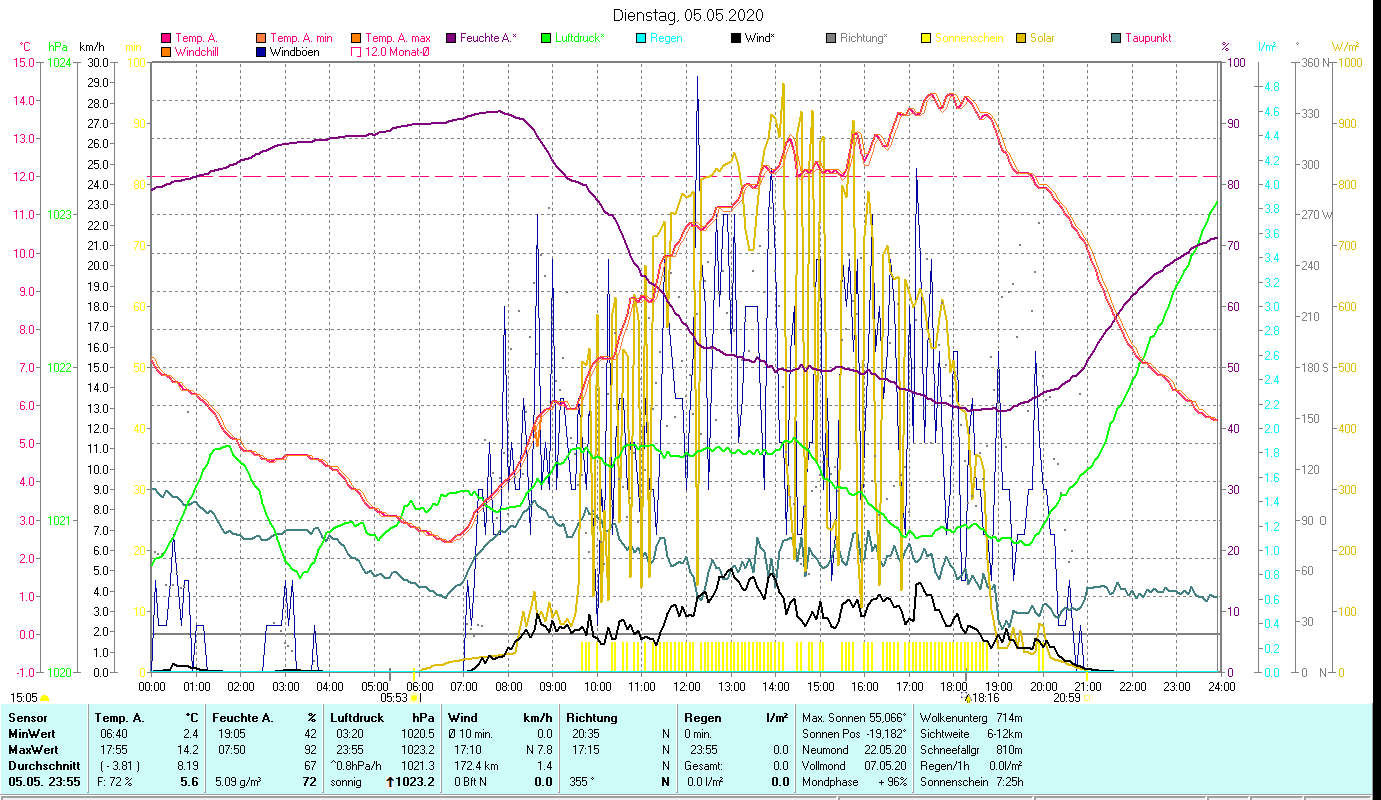Click the Durchschnitt row label

coord(42,766)
